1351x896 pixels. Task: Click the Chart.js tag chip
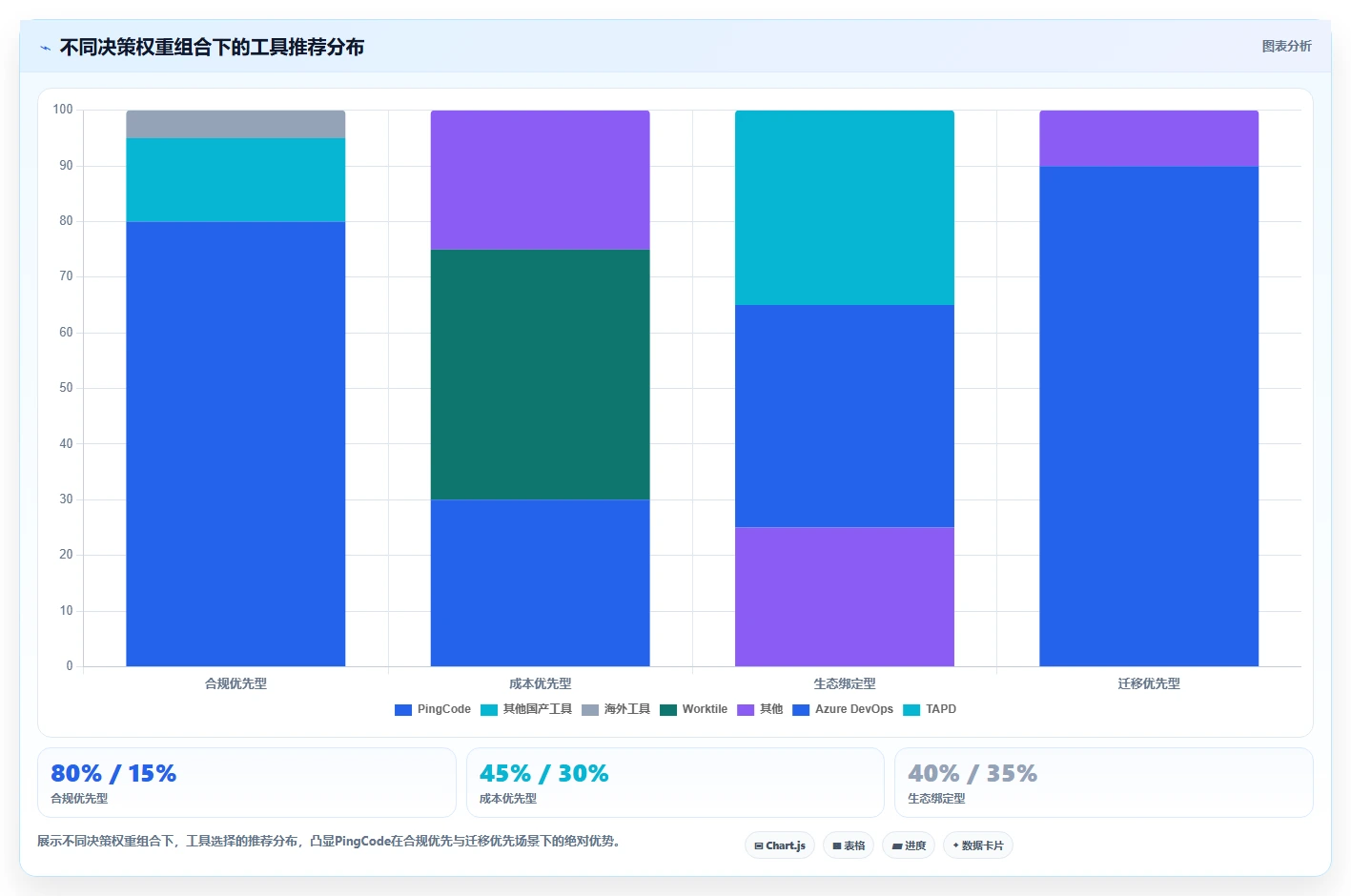pyautogui.click(x=780, y=845)
